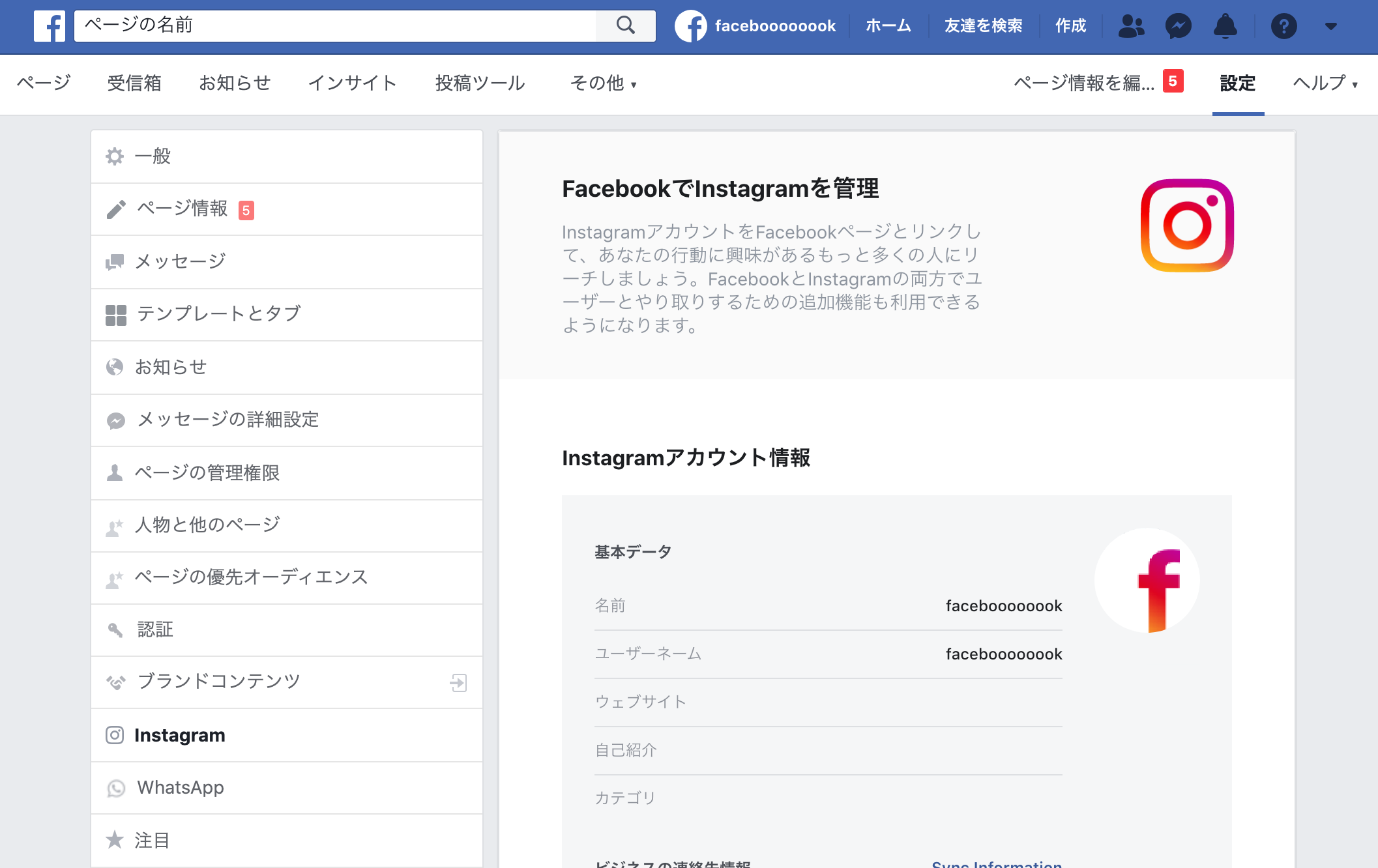Expand the その他 dropdown menu

pyautogui.click(x=604, y=83)
